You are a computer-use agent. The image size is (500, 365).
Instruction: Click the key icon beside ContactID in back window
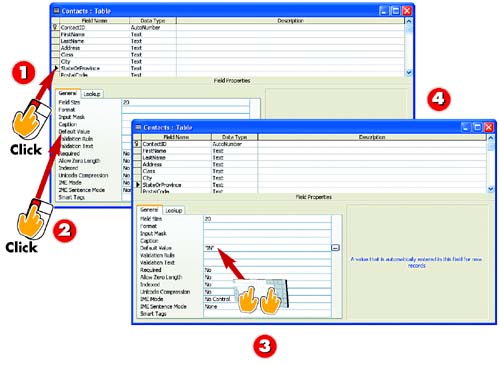[55, 27]
